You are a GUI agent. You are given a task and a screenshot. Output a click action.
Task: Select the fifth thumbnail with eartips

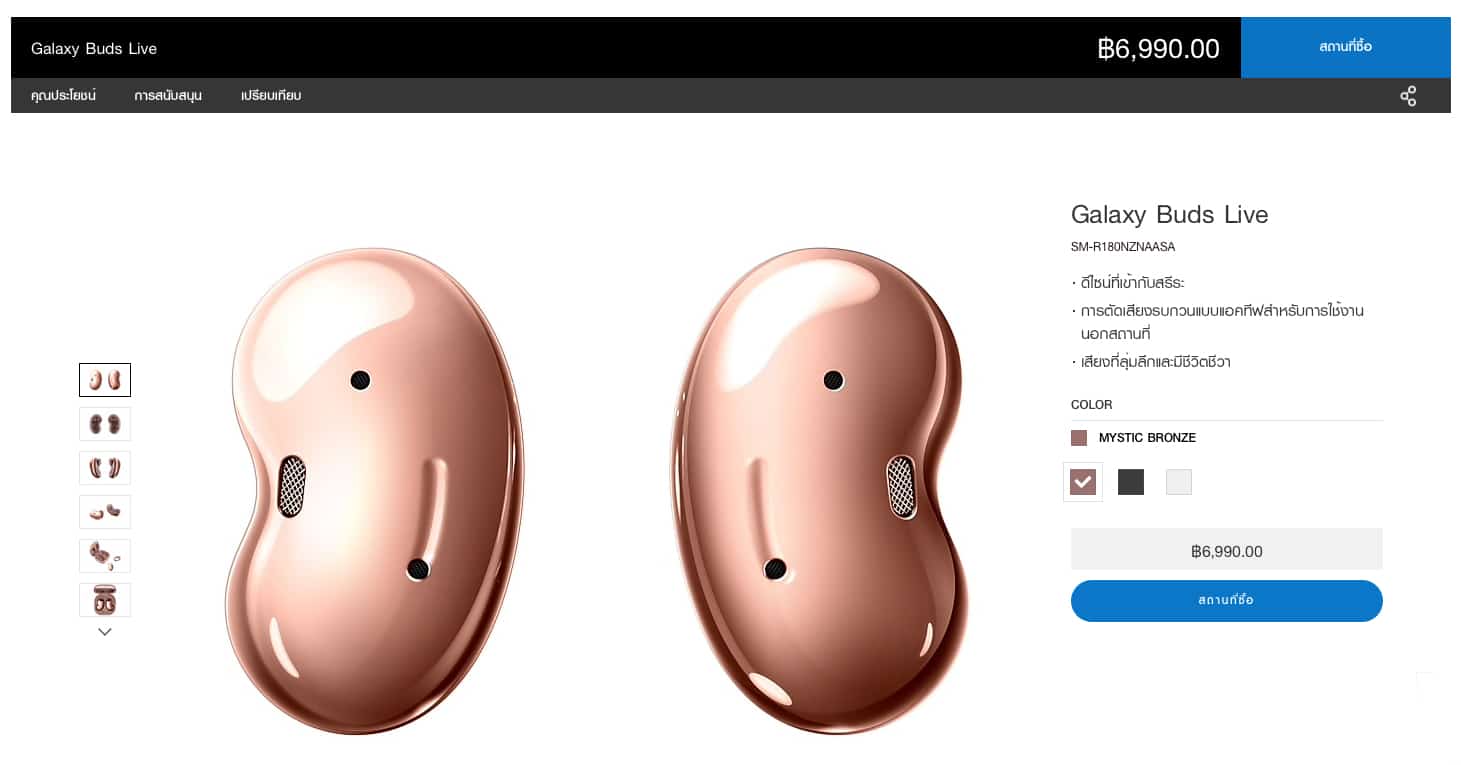tap(105, 556)
